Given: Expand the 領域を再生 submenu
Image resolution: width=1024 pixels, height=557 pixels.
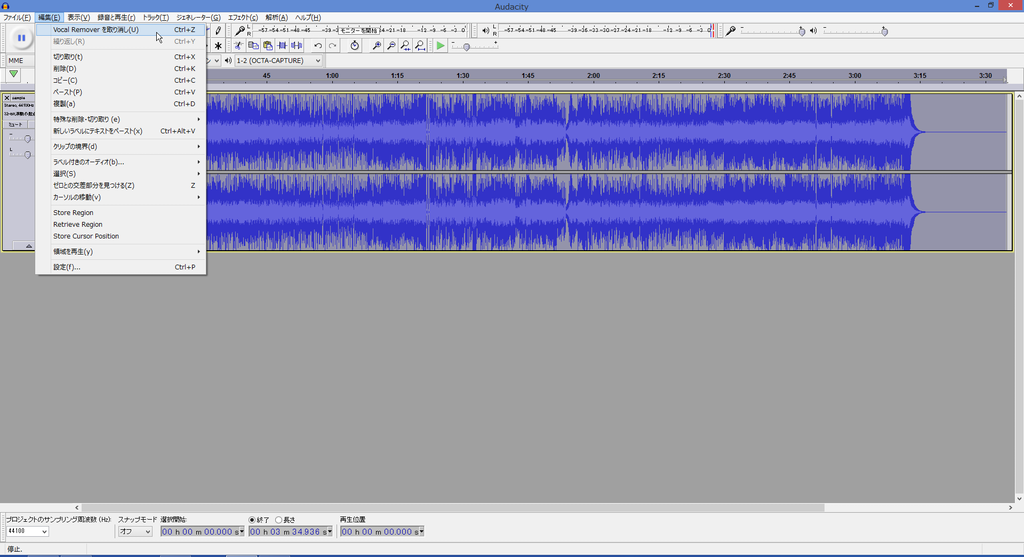Looking at the screenshot, I should (x=121, y=251).
